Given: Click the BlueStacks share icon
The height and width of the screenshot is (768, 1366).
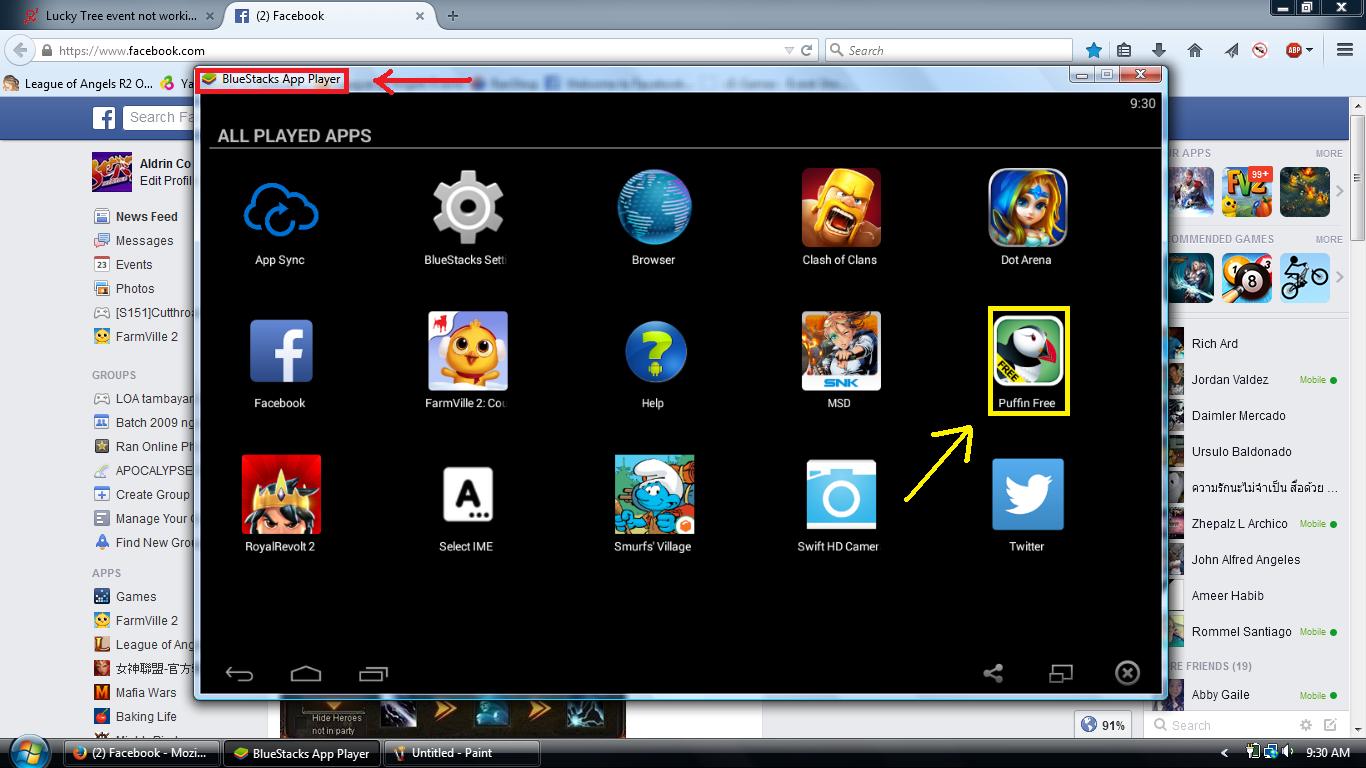Looking at the screenshot, I should [993, 673].
